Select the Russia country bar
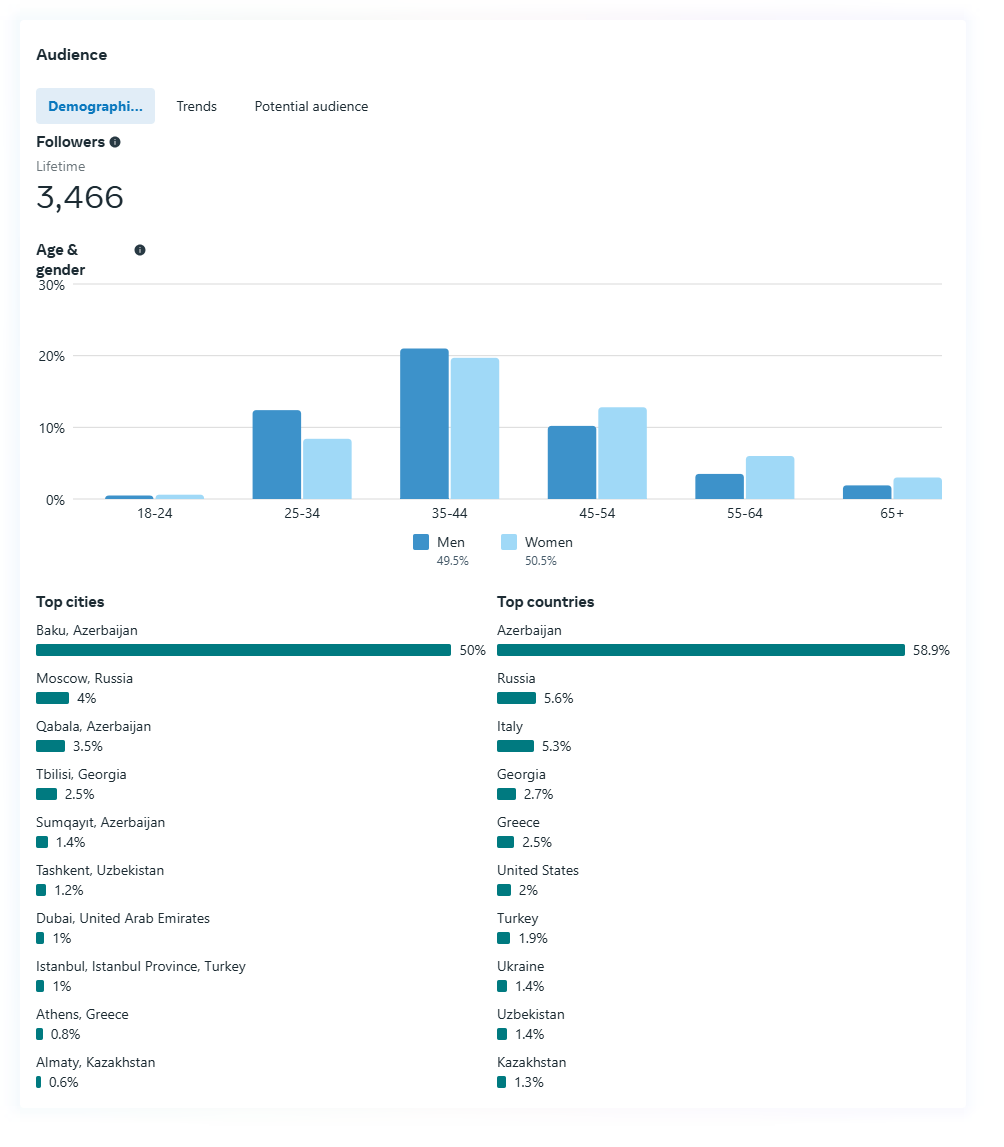The width and height of the screenshot is (1004, 1147). click(516, 698)
